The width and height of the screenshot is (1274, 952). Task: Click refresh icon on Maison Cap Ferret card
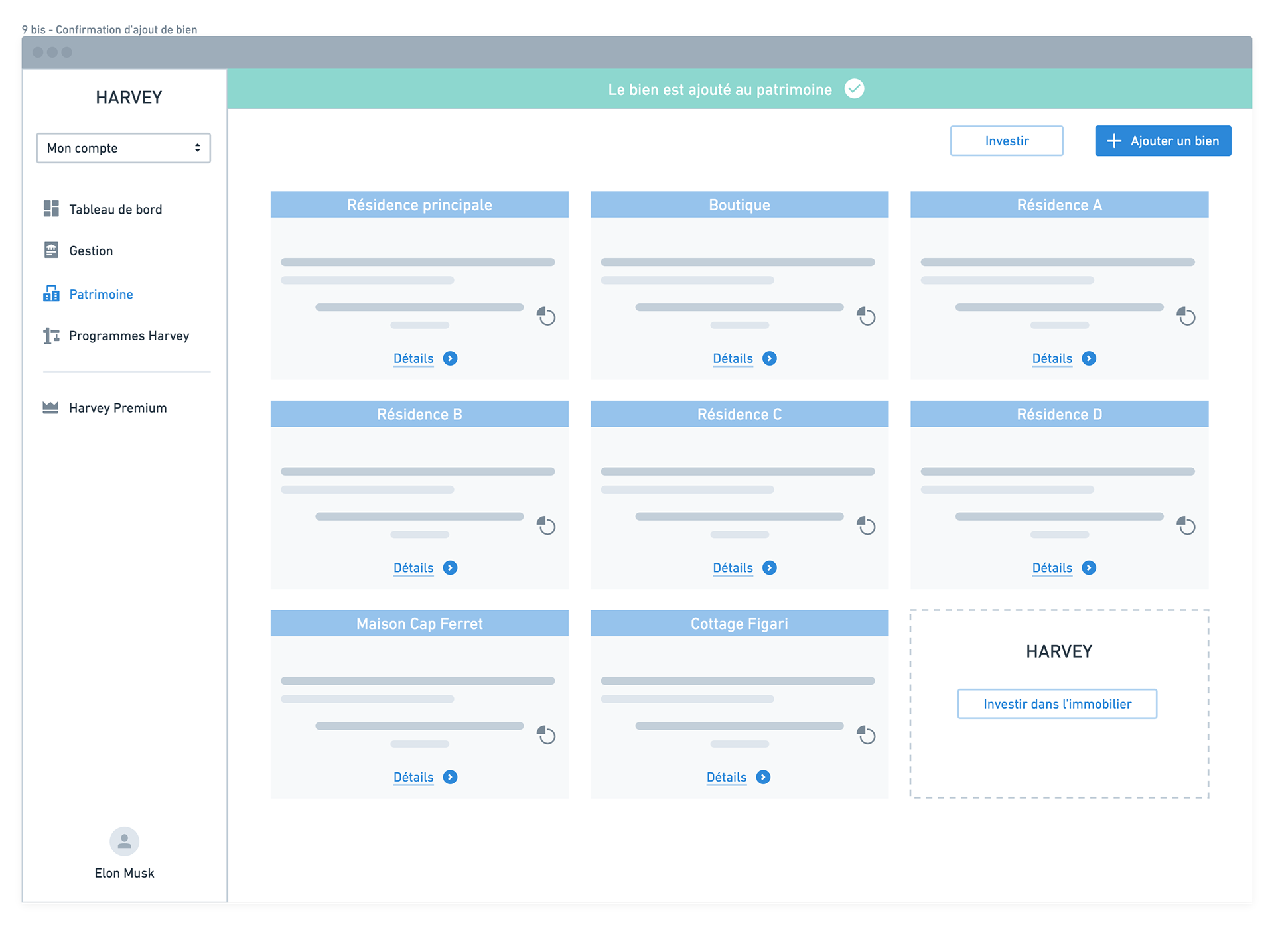coord(546,735)
